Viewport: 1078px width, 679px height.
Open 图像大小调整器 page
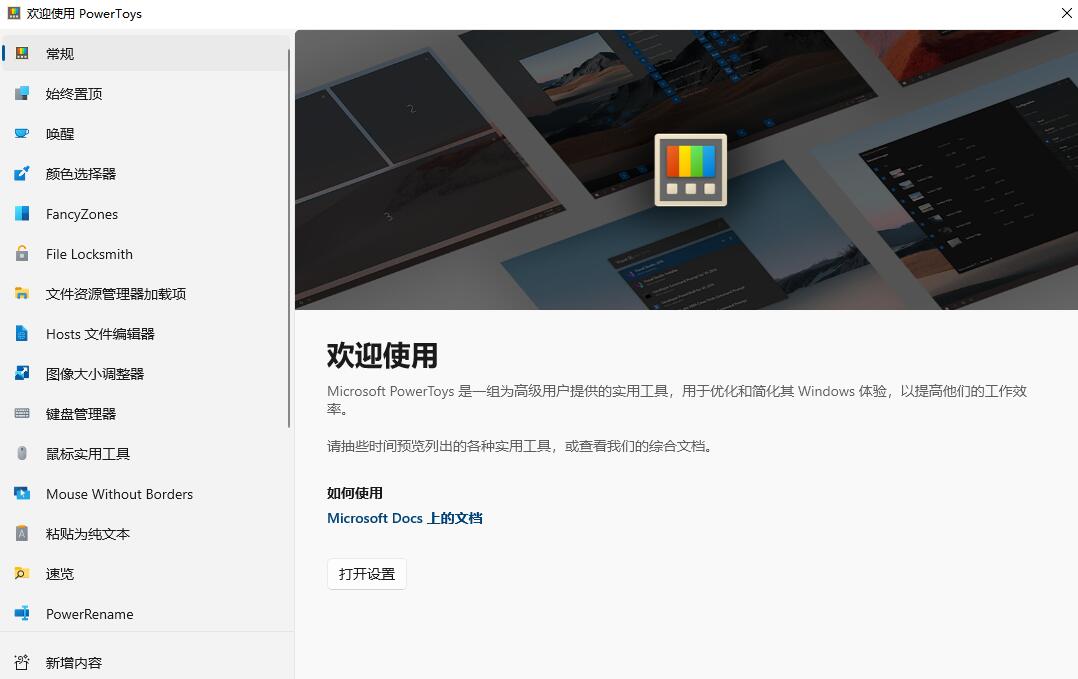pyautogui.click(x=145, y=373)
